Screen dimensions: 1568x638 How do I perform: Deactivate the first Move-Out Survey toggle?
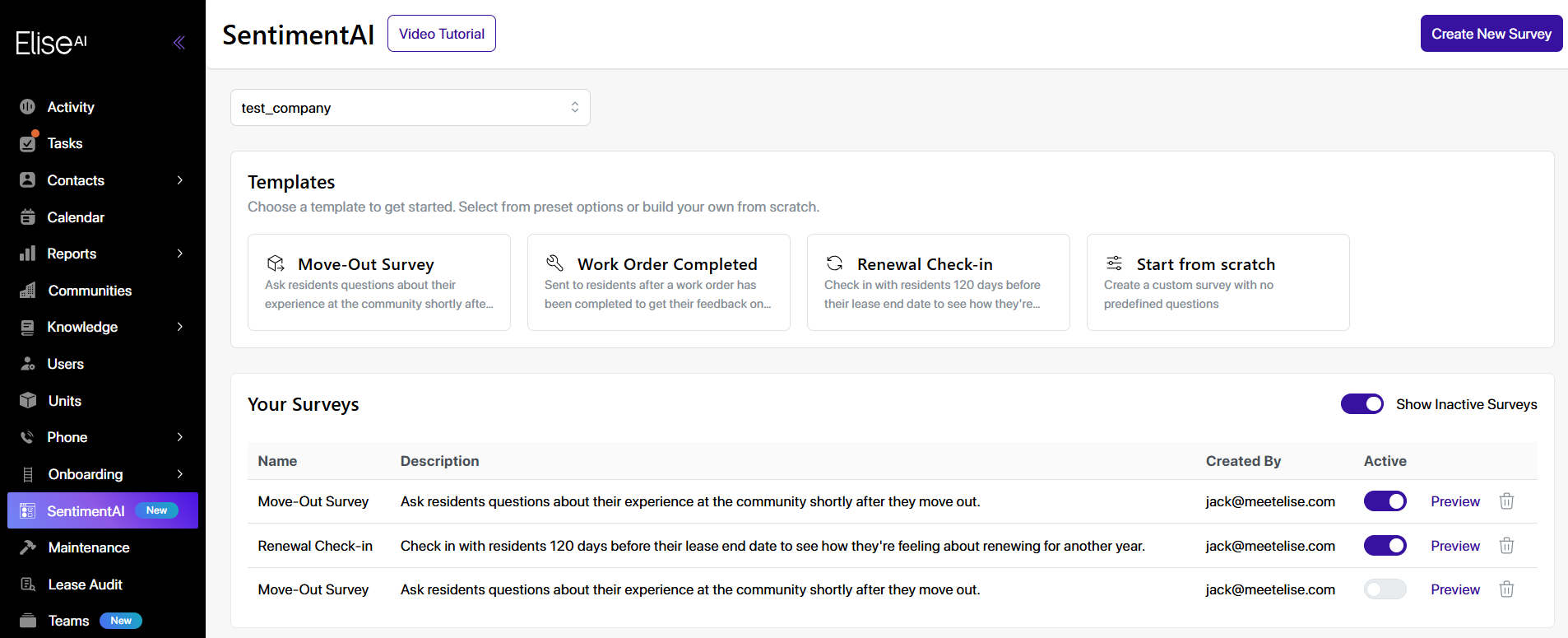[1385, 501]
